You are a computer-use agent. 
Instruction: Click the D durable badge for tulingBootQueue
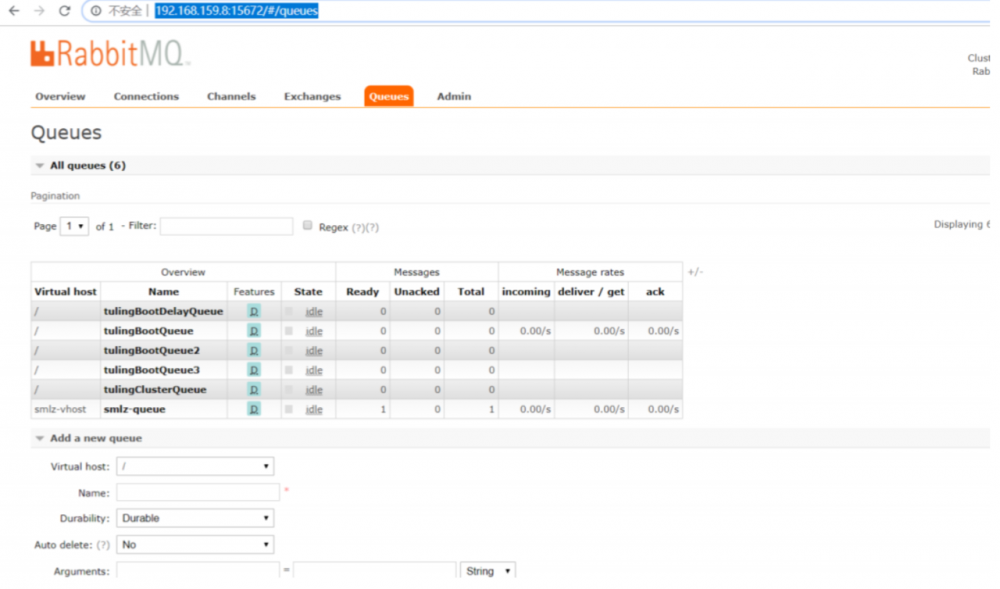point(254,331)
